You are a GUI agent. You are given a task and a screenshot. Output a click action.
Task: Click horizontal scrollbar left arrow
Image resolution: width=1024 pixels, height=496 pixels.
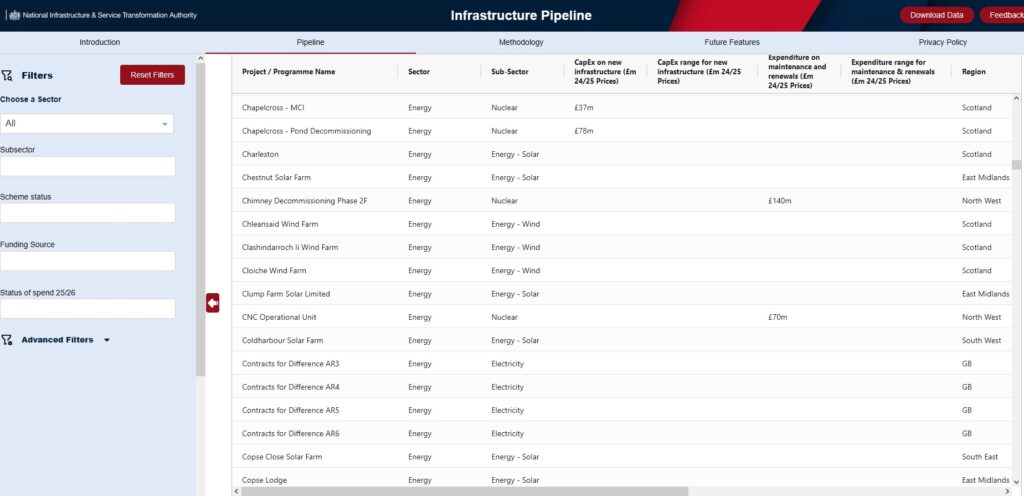click(x=236, y=491)
